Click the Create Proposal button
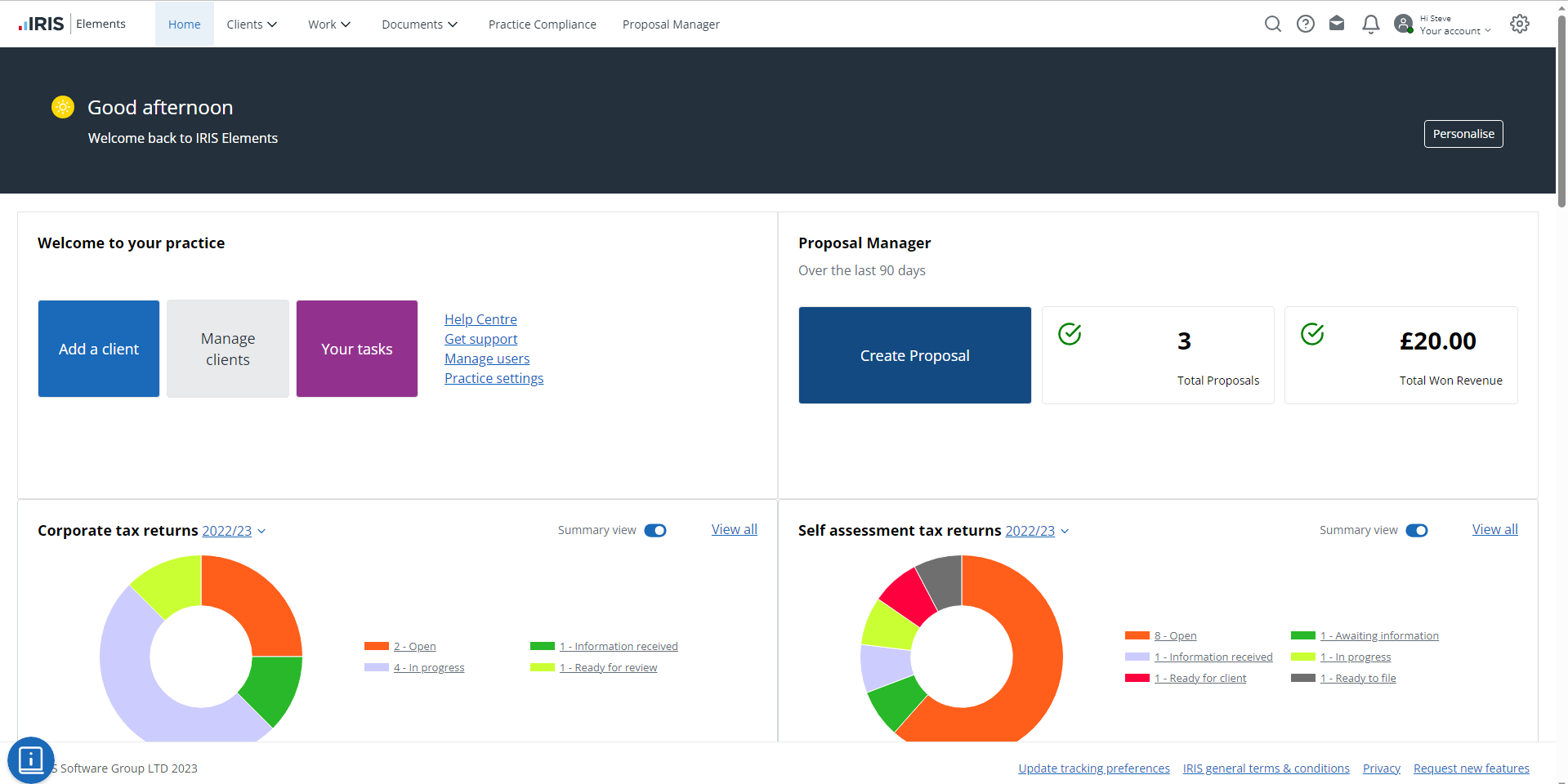1568x784 pixels. tap(914, 355)
